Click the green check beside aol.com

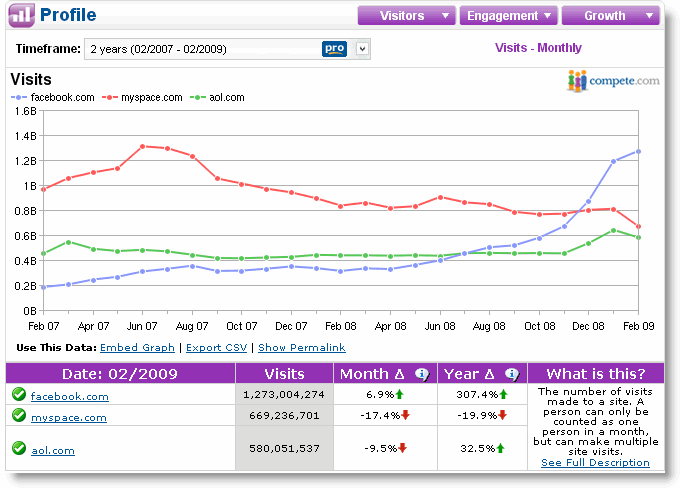click(19, 448)
